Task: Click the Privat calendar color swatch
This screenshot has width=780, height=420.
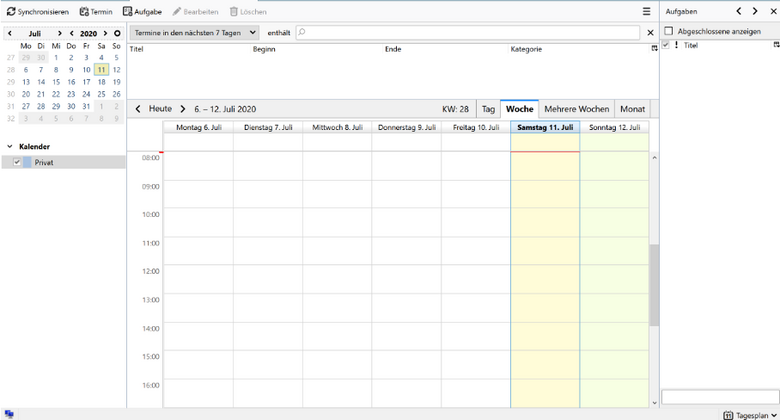Action: coord(27,162)
